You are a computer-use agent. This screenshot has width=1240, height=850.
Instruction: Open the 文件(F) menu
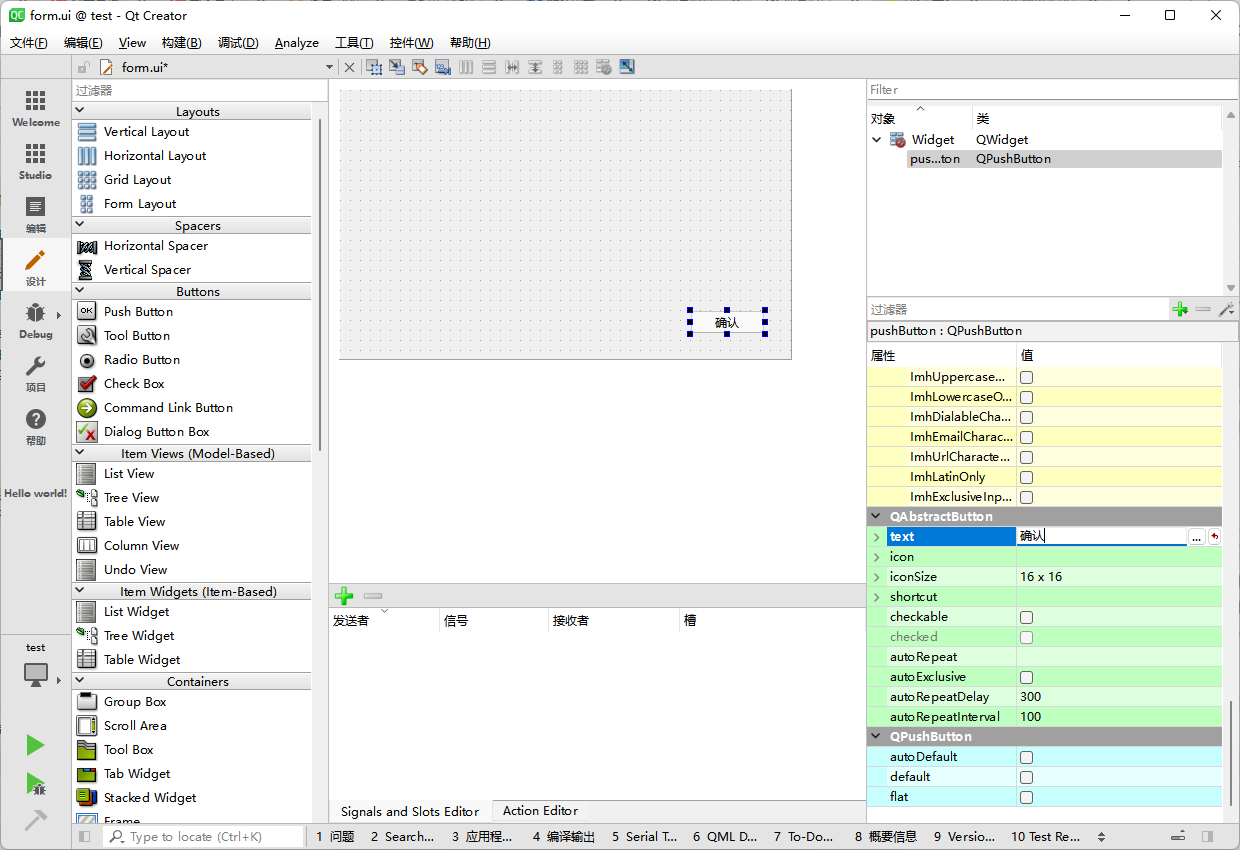point(29,43)
